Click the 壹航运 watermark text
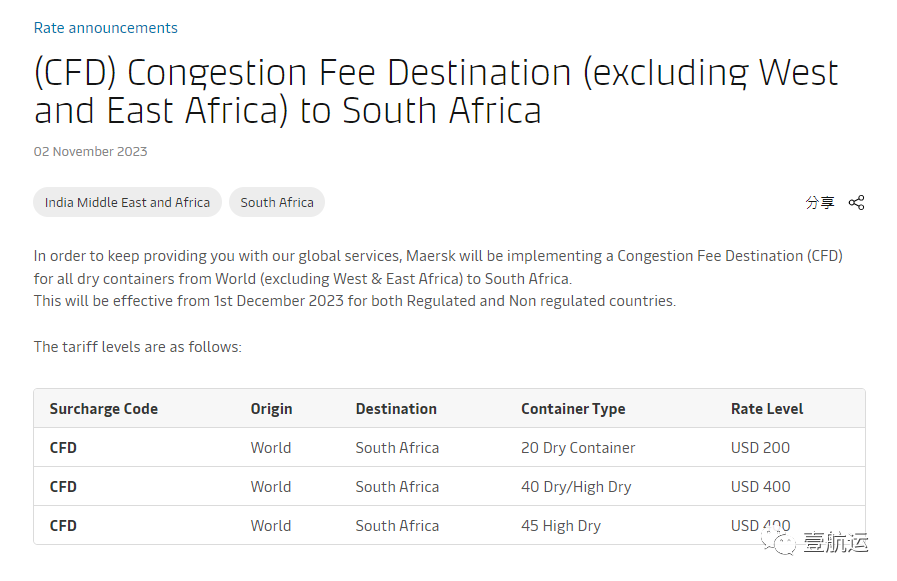This screenshot has height=581, width=897. point(836,542)
